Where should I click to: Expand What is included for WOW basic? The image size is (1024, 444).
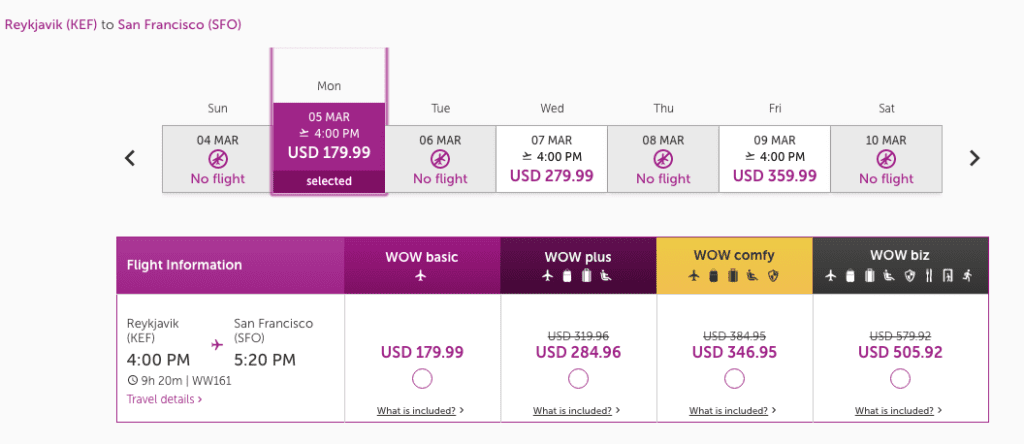tap(420, 410)
